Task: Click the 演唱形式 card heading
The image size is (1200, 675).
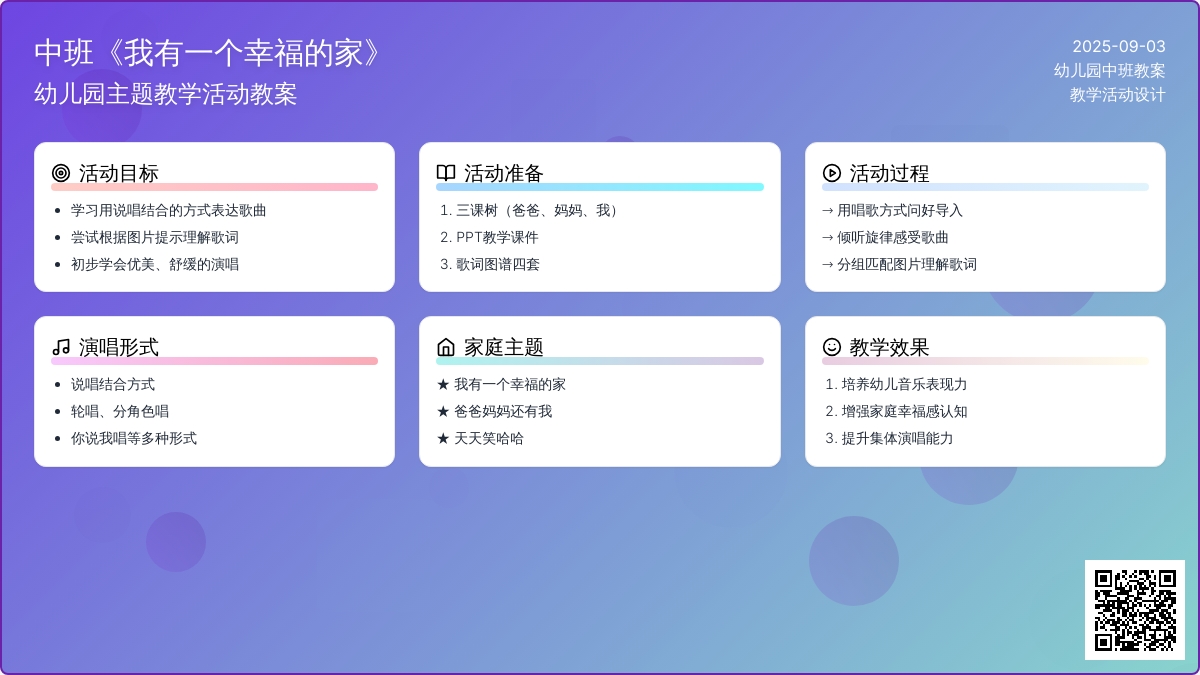Action: click(119, 347)
